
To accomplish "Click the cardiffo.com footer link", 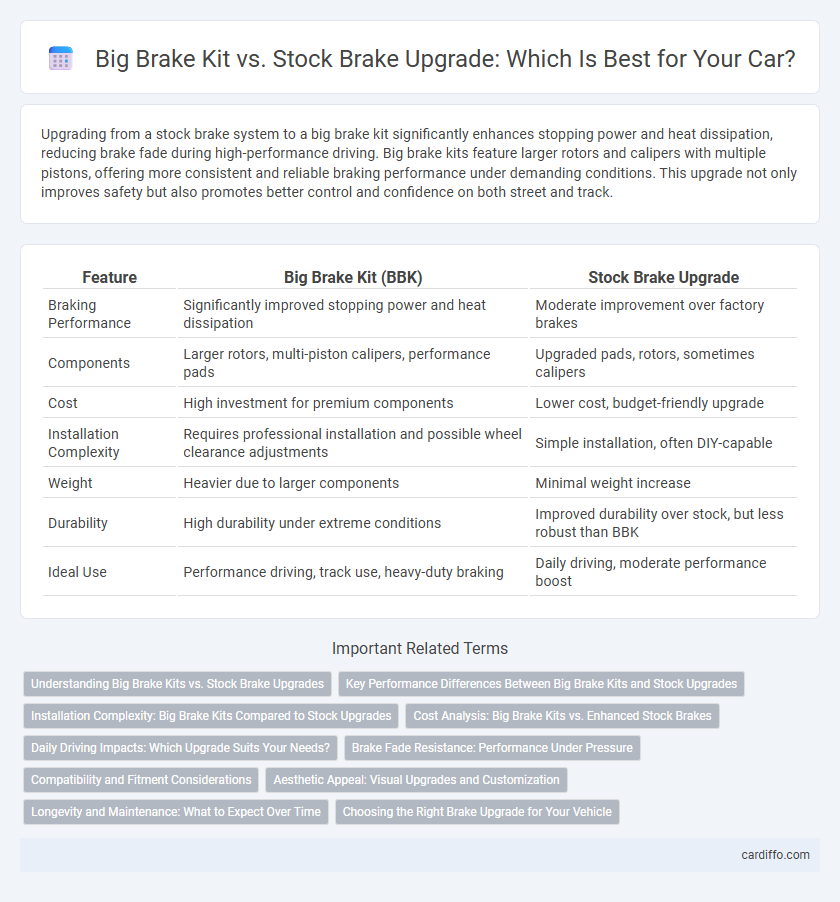I will pyautogui.click(x=775, y=855).
